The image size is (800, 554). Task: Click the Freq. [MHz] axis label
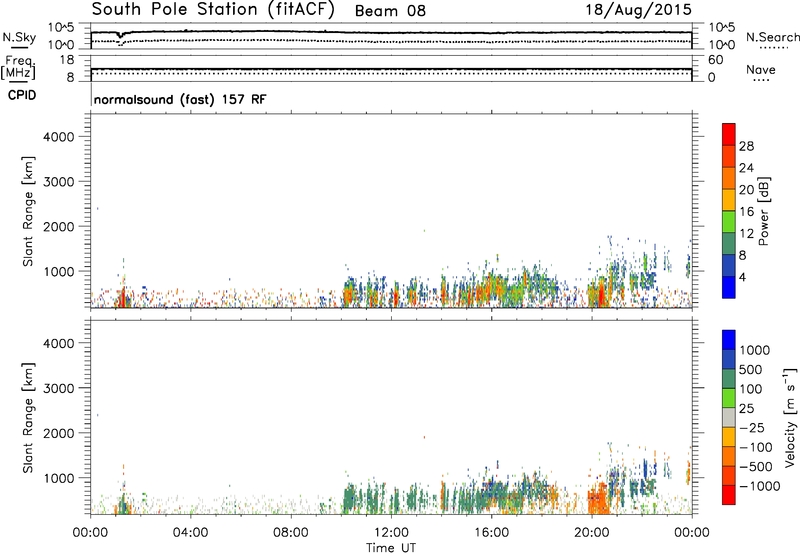pyautogui.click(x=18, y=67)
